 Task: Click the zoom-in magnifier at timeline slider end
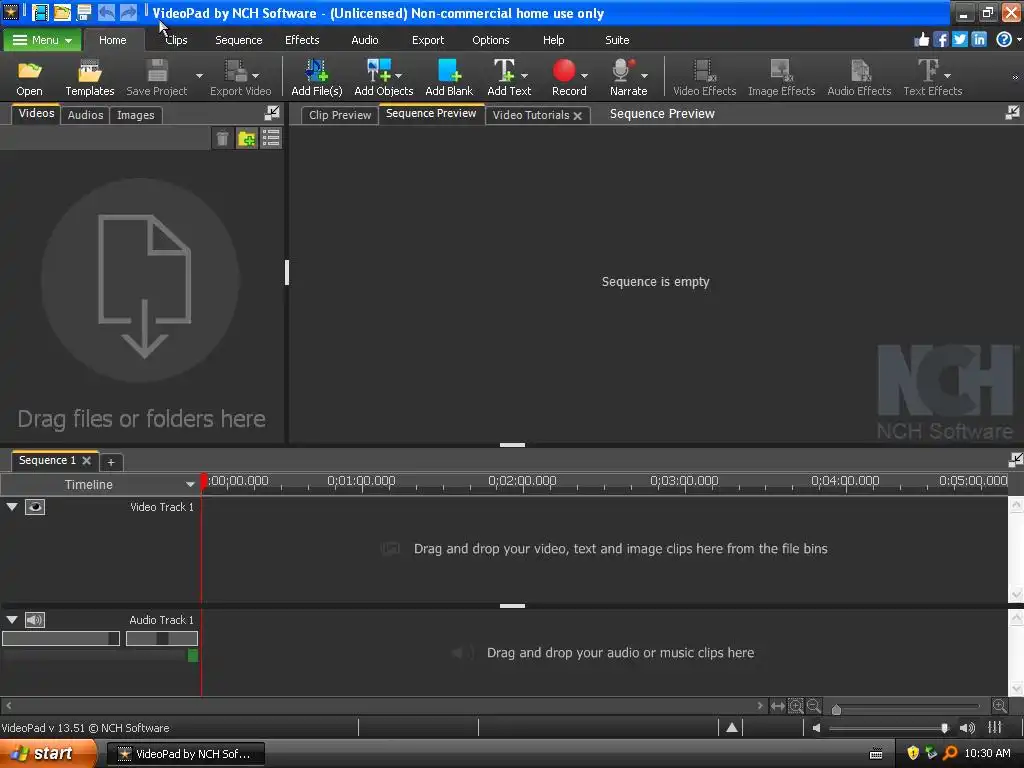pyautogui.click(x=999, y=706)
